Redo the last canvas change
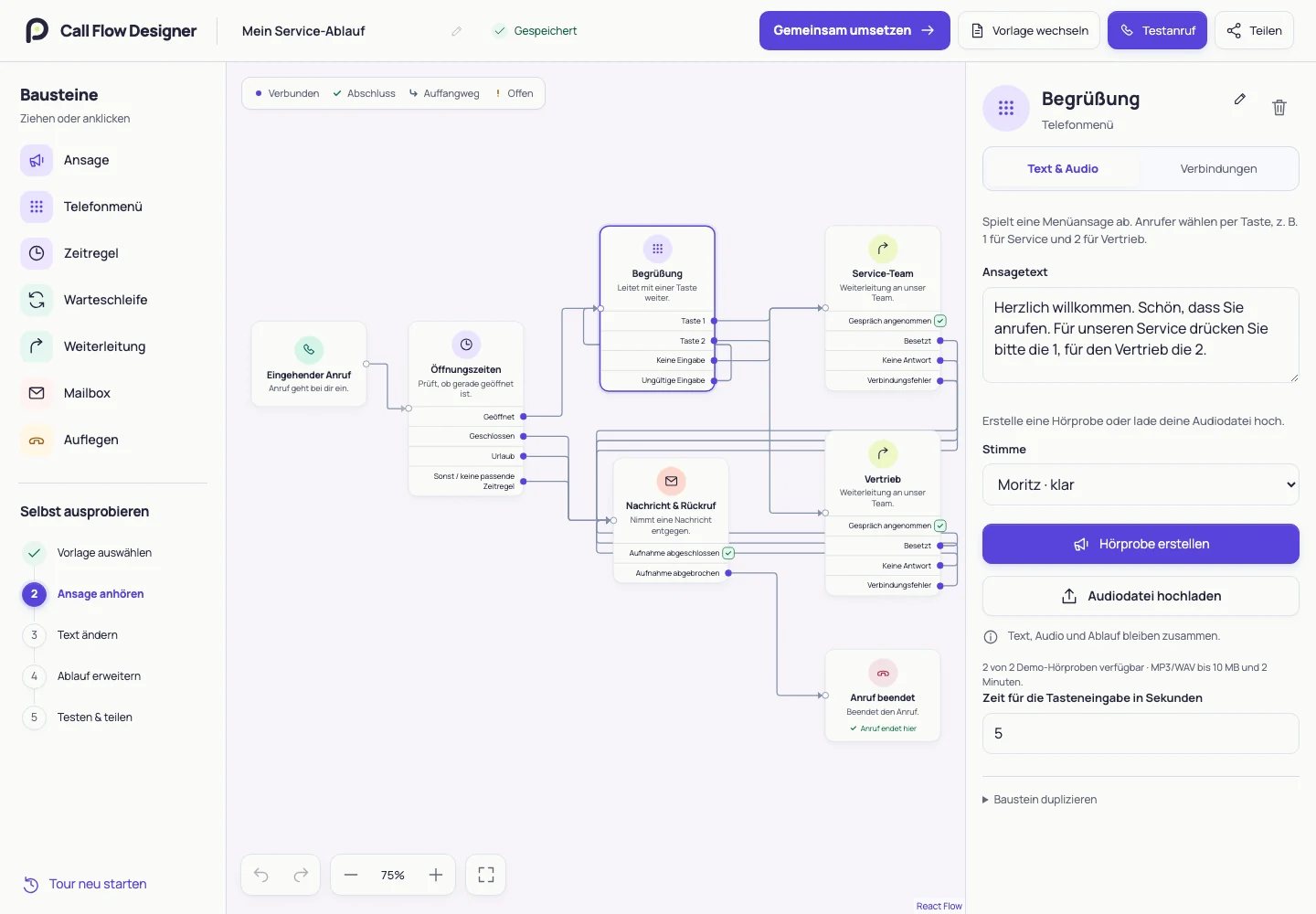The image size is (1316, 914). click(x=301, y=875)
